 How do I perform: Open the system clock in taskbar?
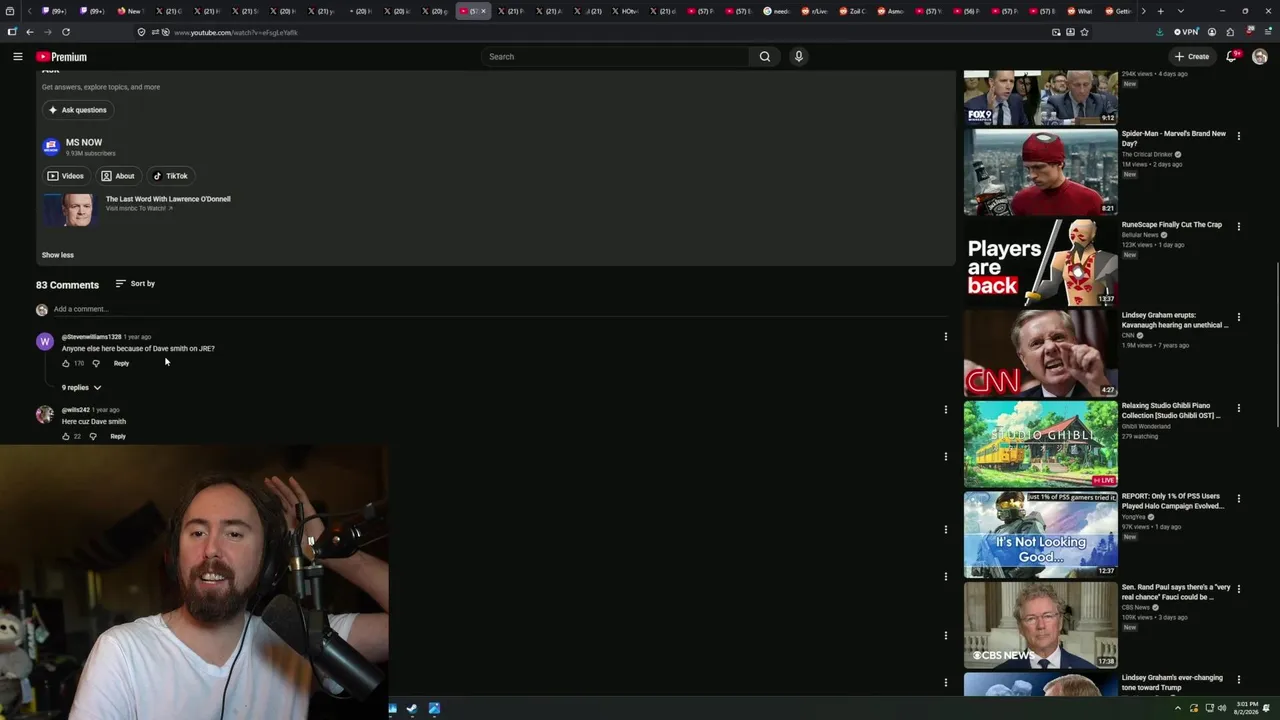pyautogui.click(x=1247, y=709)
